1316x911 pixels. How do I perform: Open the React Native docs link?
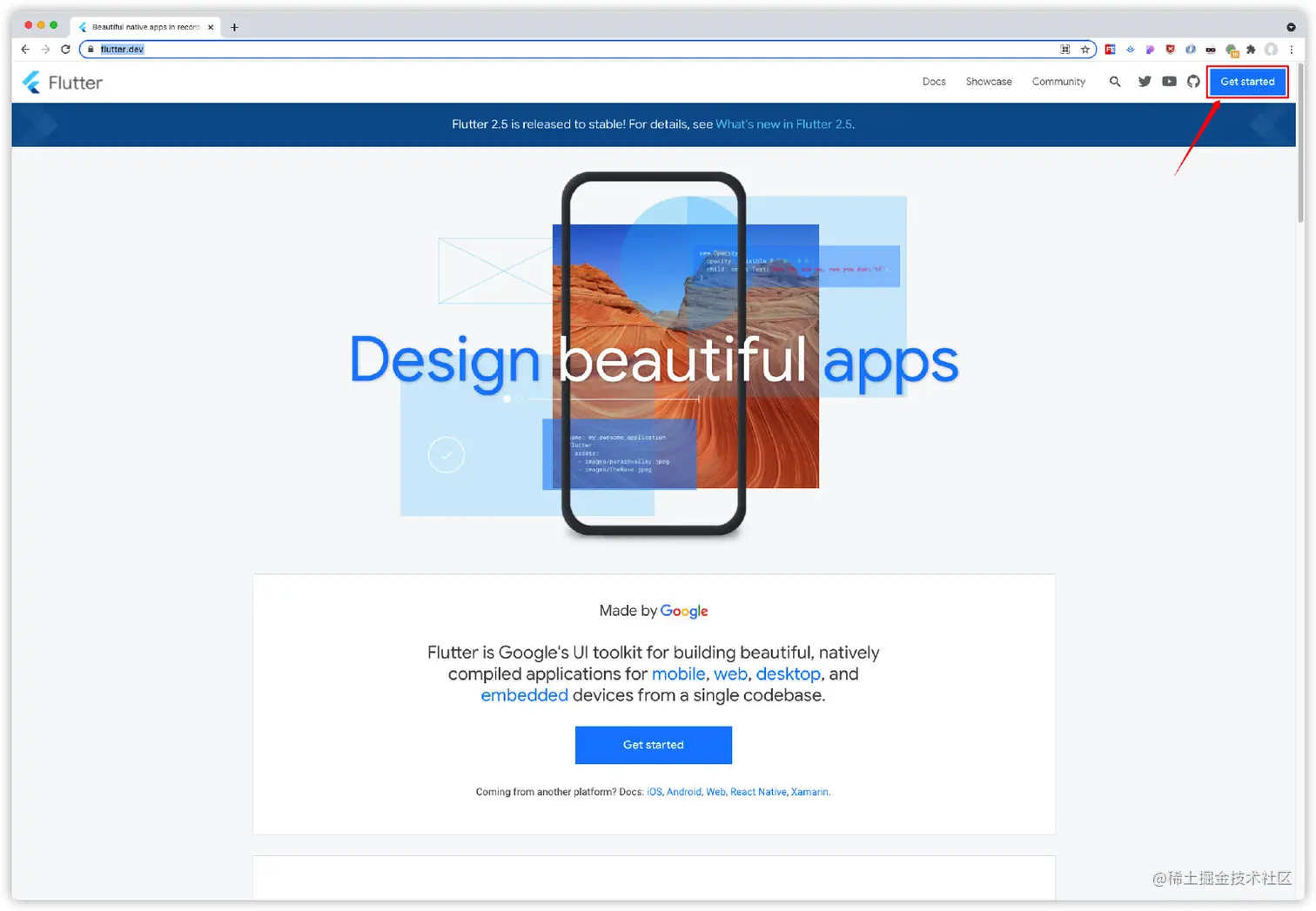[x=758, y=792]
